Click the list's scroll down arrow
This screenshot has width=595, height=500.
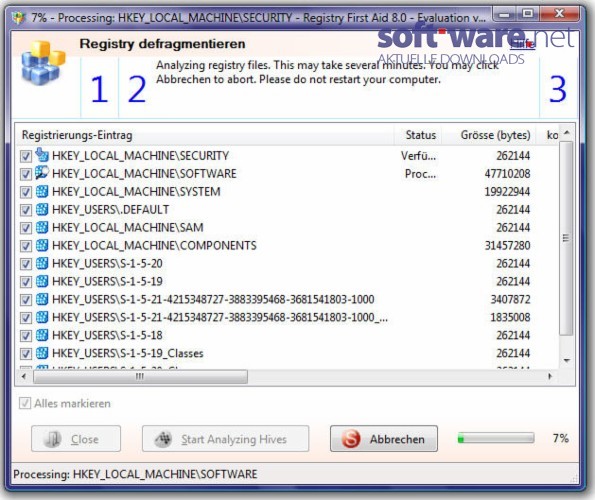tap(567, 360)
